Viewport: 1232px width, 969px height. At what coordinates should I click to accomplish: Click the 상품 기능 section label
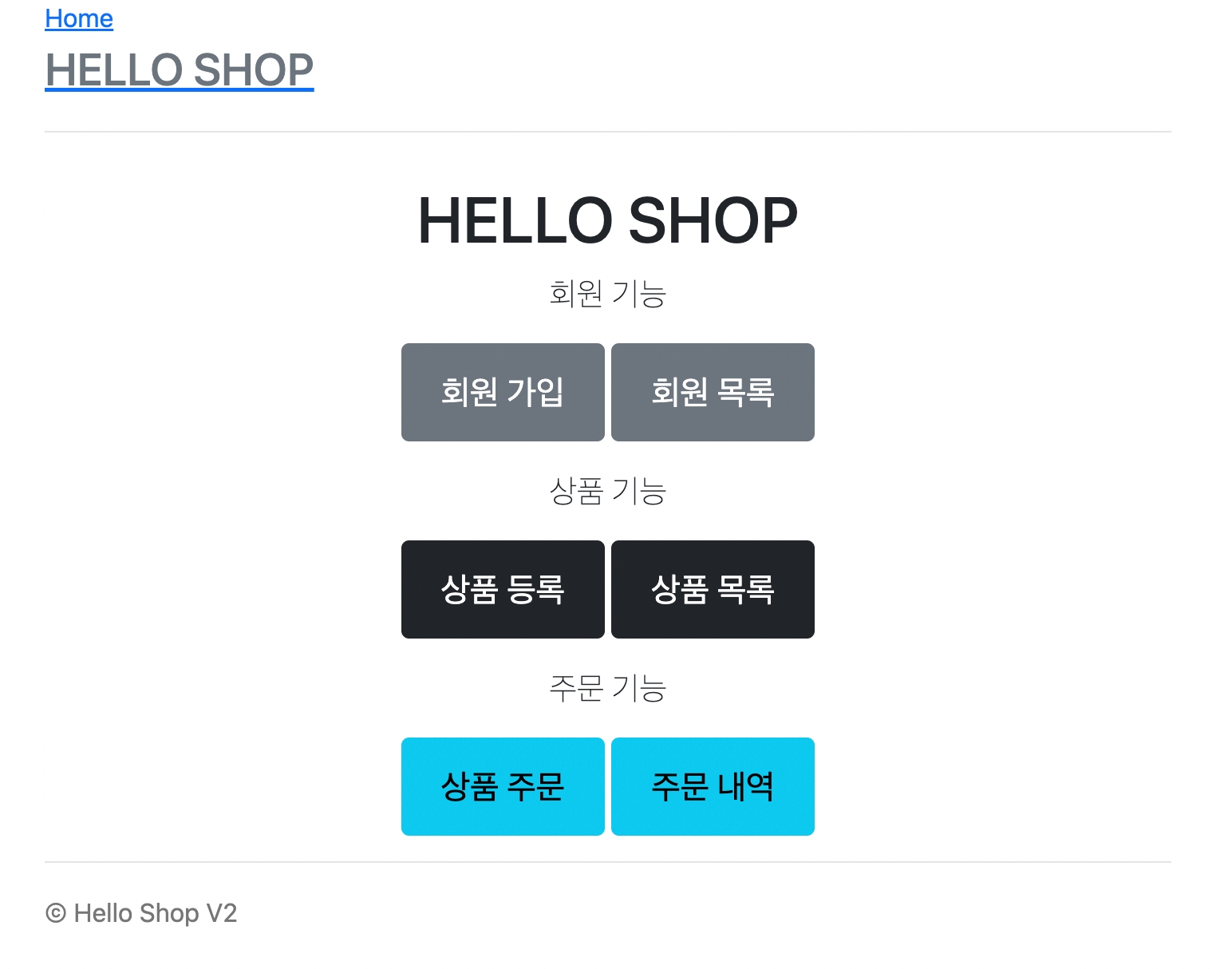607,491
